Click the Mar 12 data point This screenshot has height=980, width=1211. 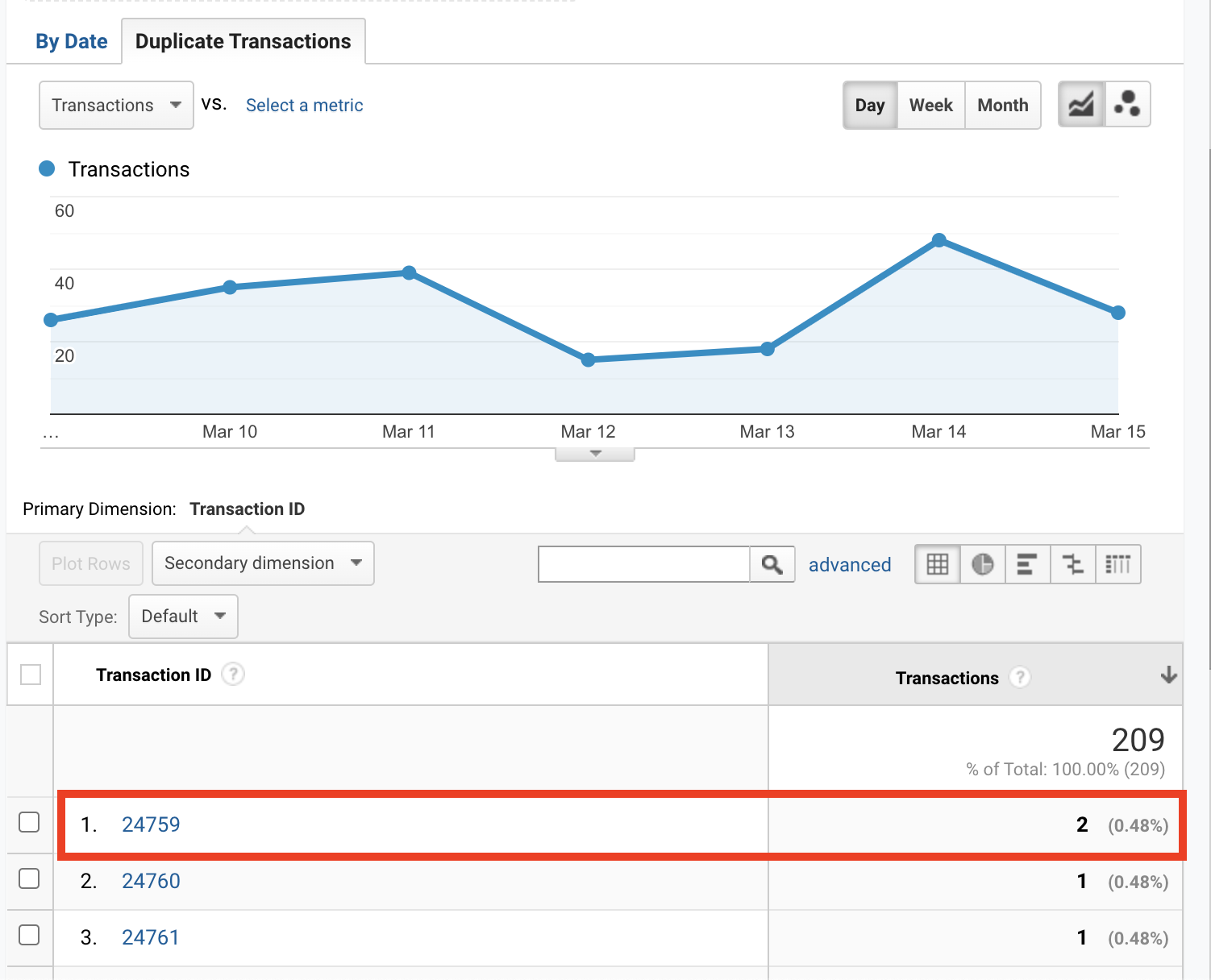[589, 359]
